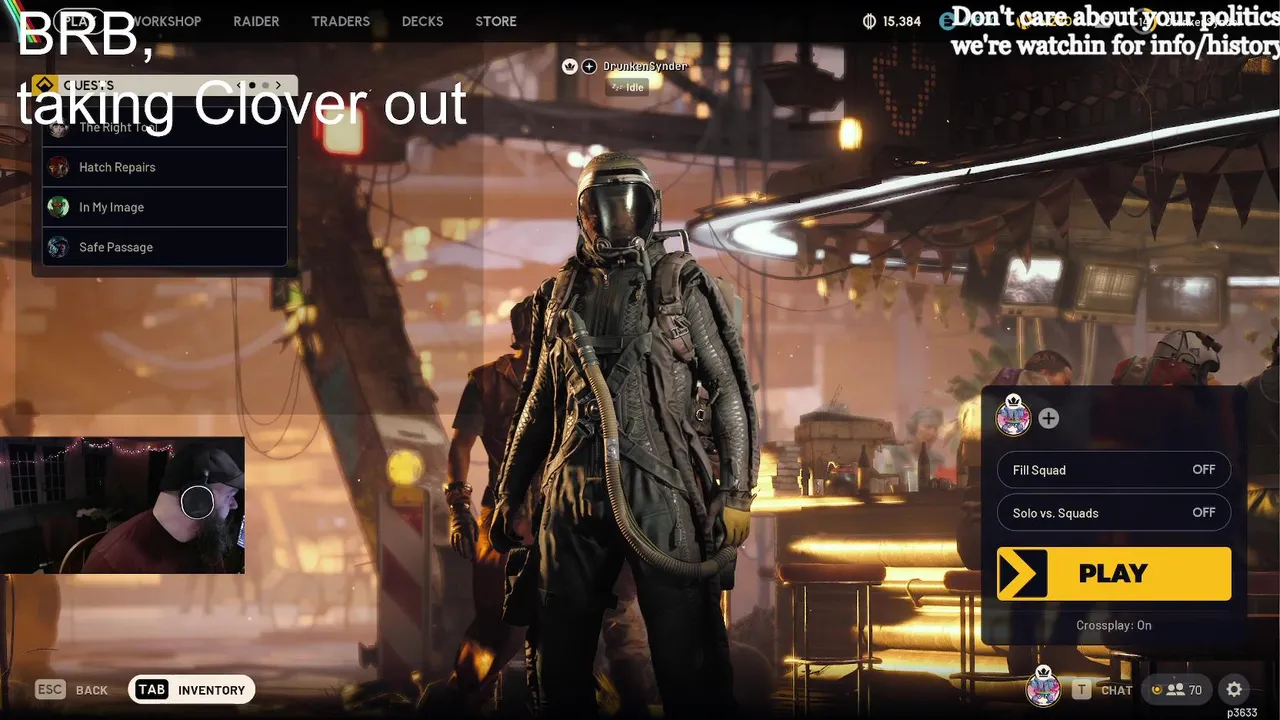
Task: Click the plus icon beside DrunkenSynder name
Action: coord(589,66)
